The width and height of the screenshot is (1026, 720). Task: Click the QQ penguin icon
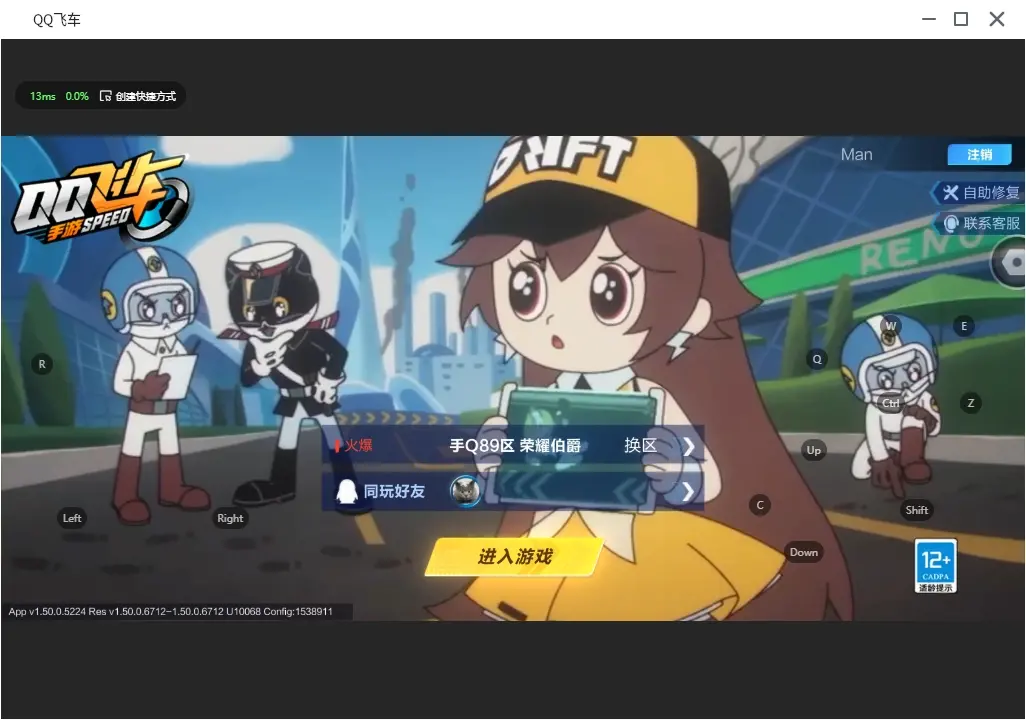(346, 491)
